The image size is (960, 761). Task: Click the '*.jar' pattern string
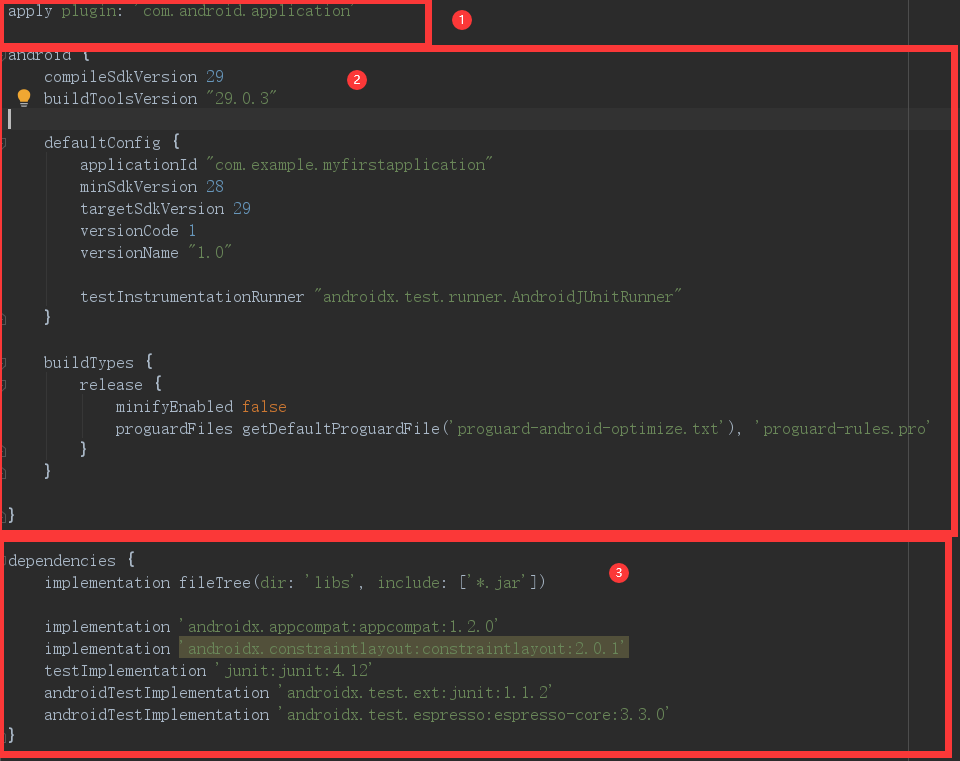click(498, 583)
